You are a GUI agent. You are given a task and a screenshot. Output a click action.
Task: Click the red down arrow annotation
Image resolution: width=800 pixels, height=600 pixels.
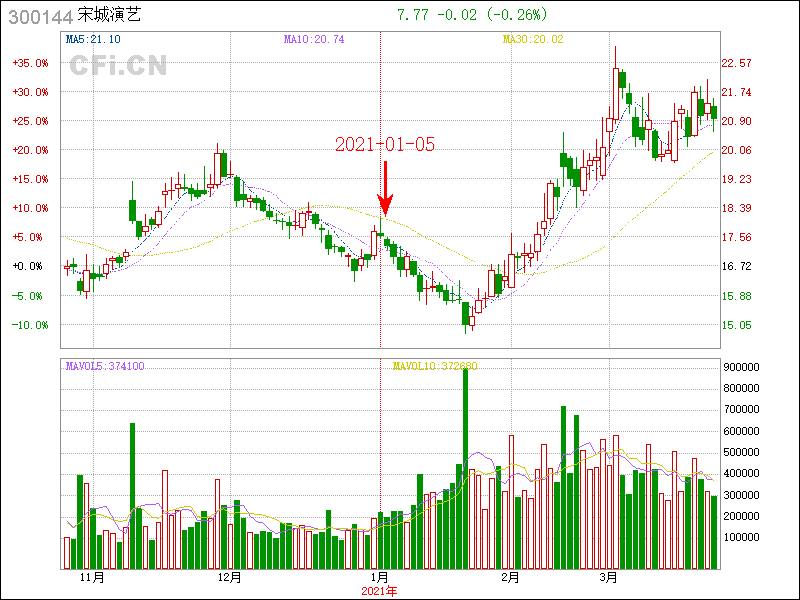point(385,188)
